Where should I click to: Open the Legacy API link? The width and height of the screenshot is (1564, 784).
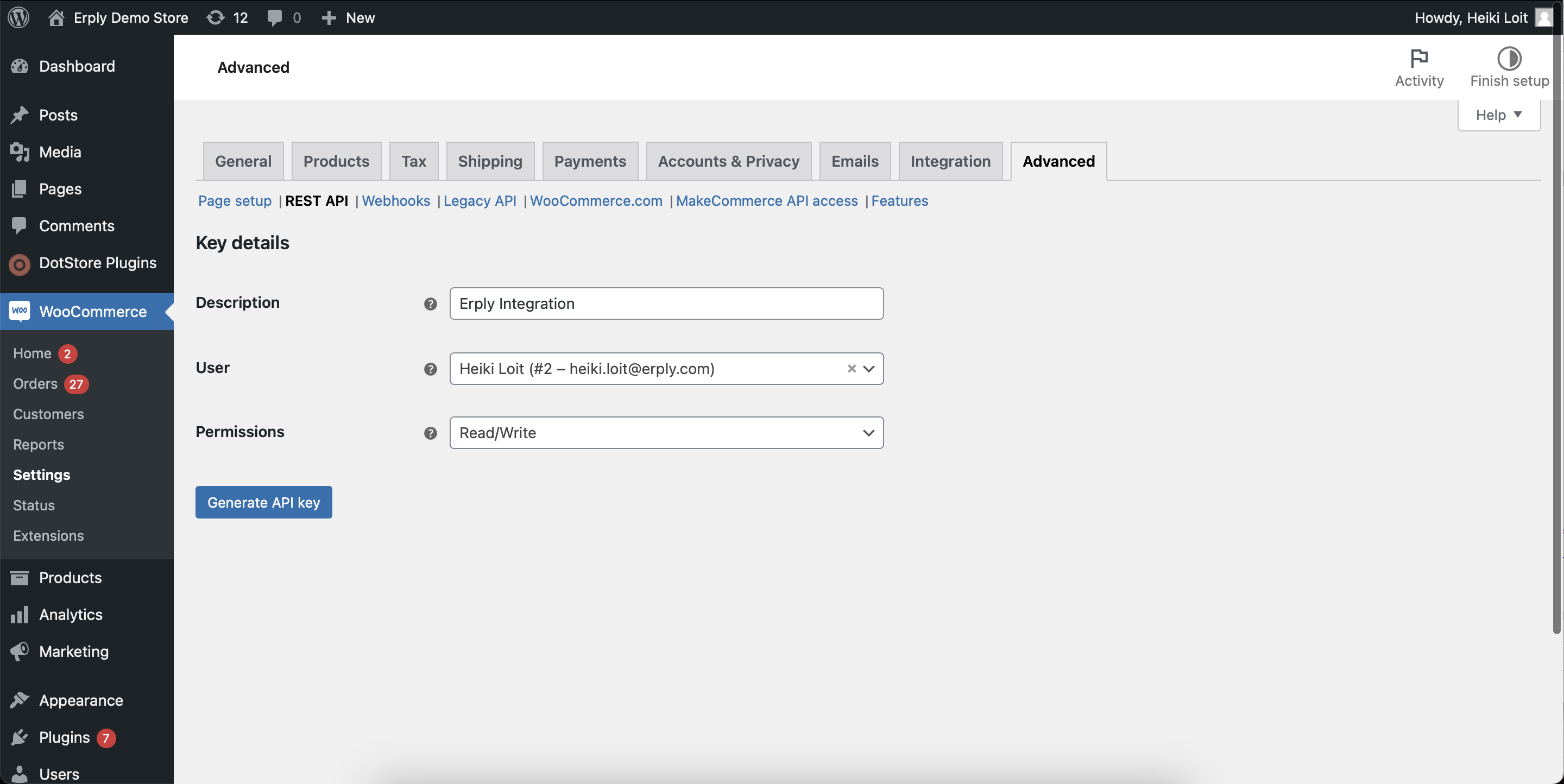480,201
